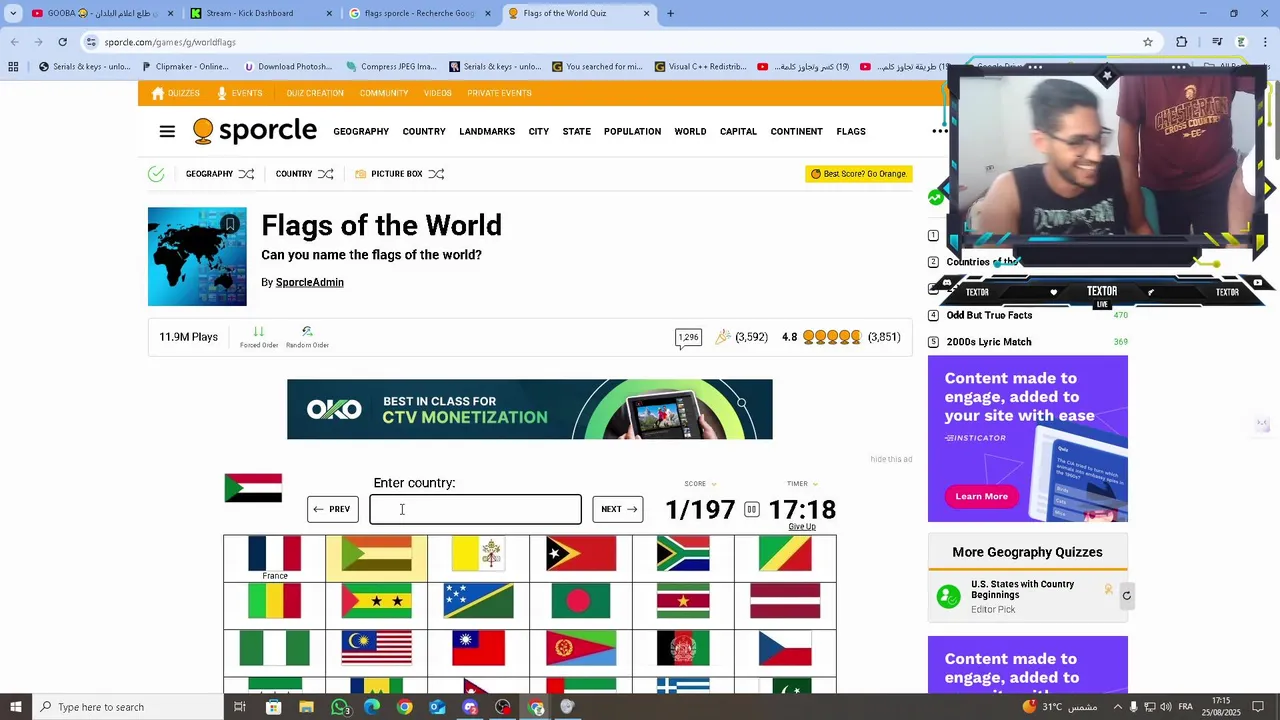Click Give Up under timer
Screen dimensions: 1280x720
802,527
